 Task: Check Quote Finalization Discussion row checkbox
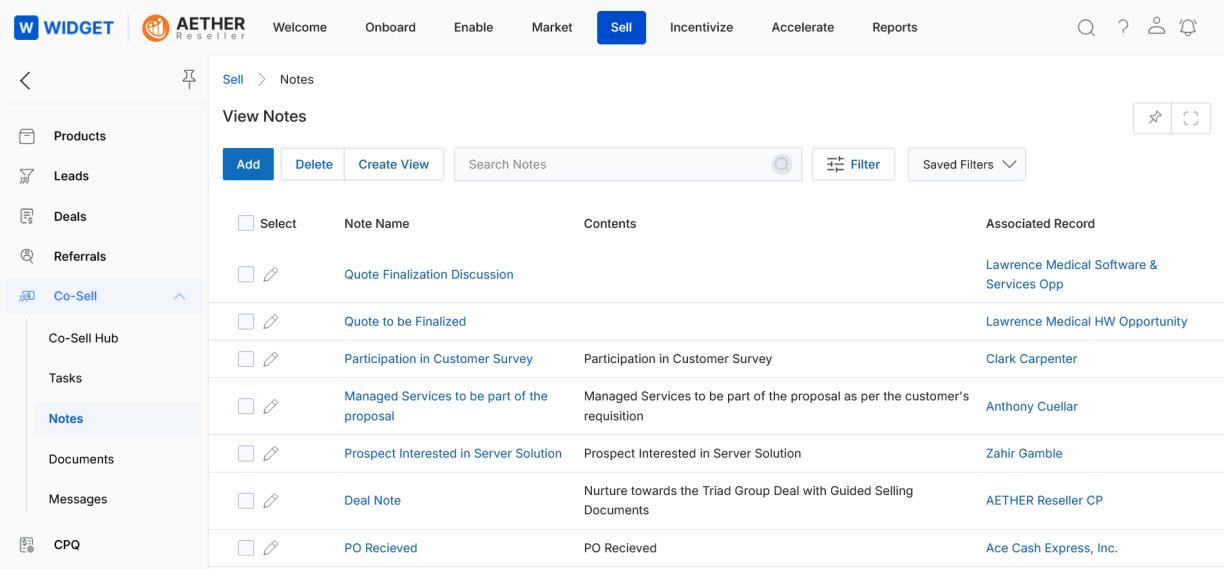pos(246,274)
